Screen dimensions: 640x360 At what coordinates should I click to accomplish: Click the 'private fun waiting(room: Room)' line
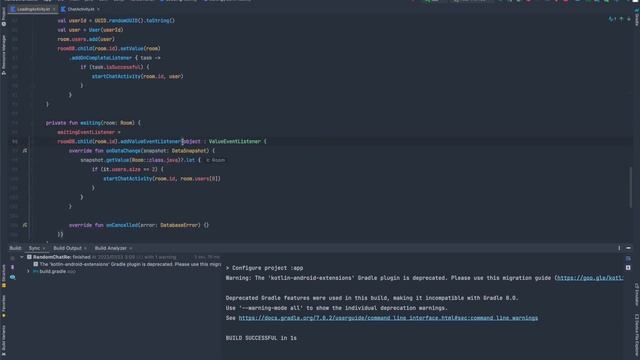click(x=93, y=123)
